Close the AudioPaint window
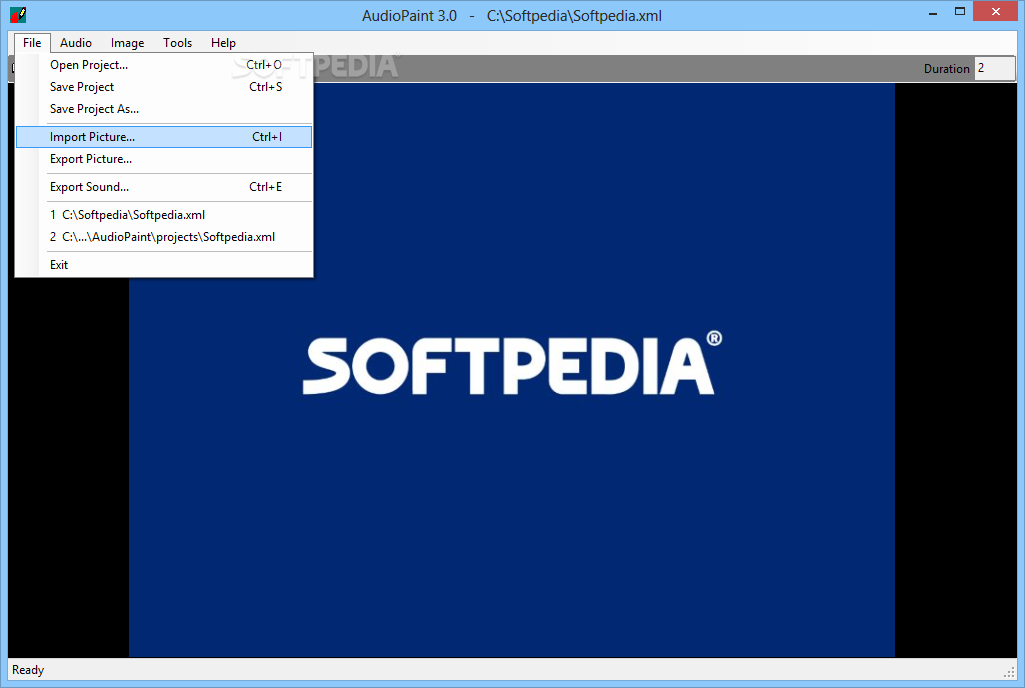 [x=996, y=12]
